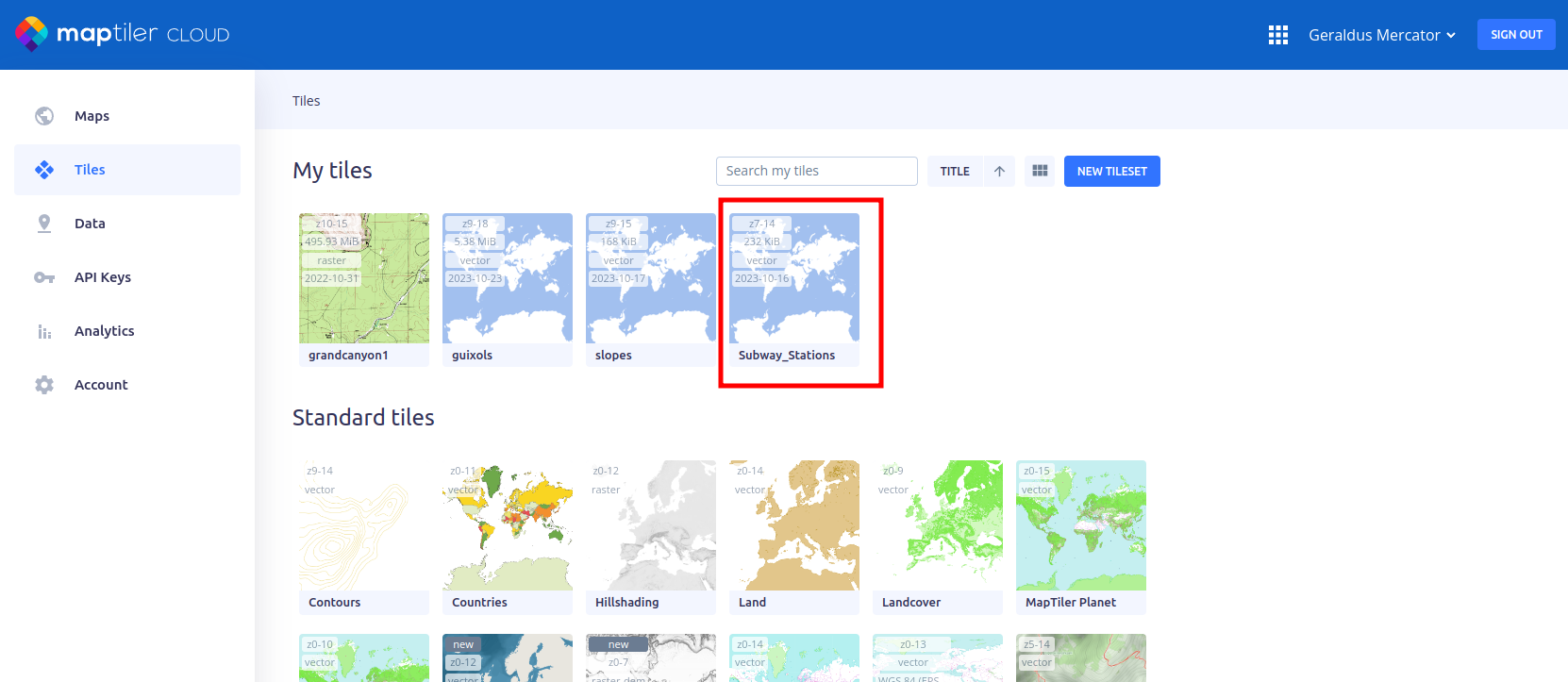Toggle sort direction arrow

[999, 172]
